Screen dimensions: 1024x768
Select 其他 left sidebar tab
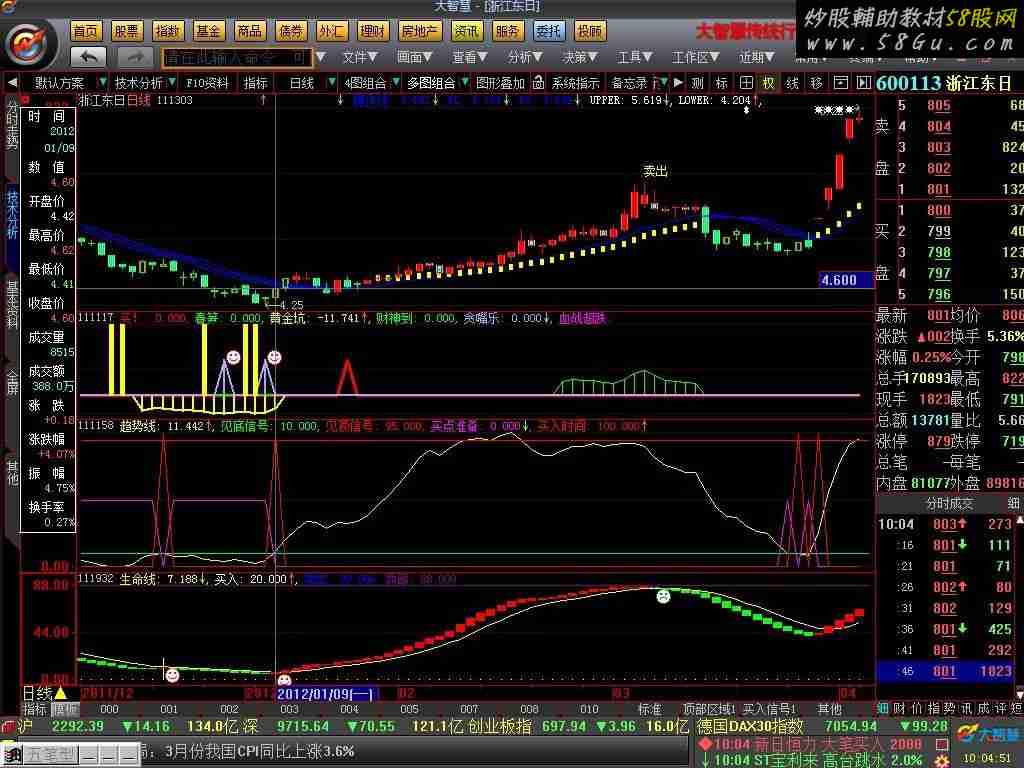[12, 472]
